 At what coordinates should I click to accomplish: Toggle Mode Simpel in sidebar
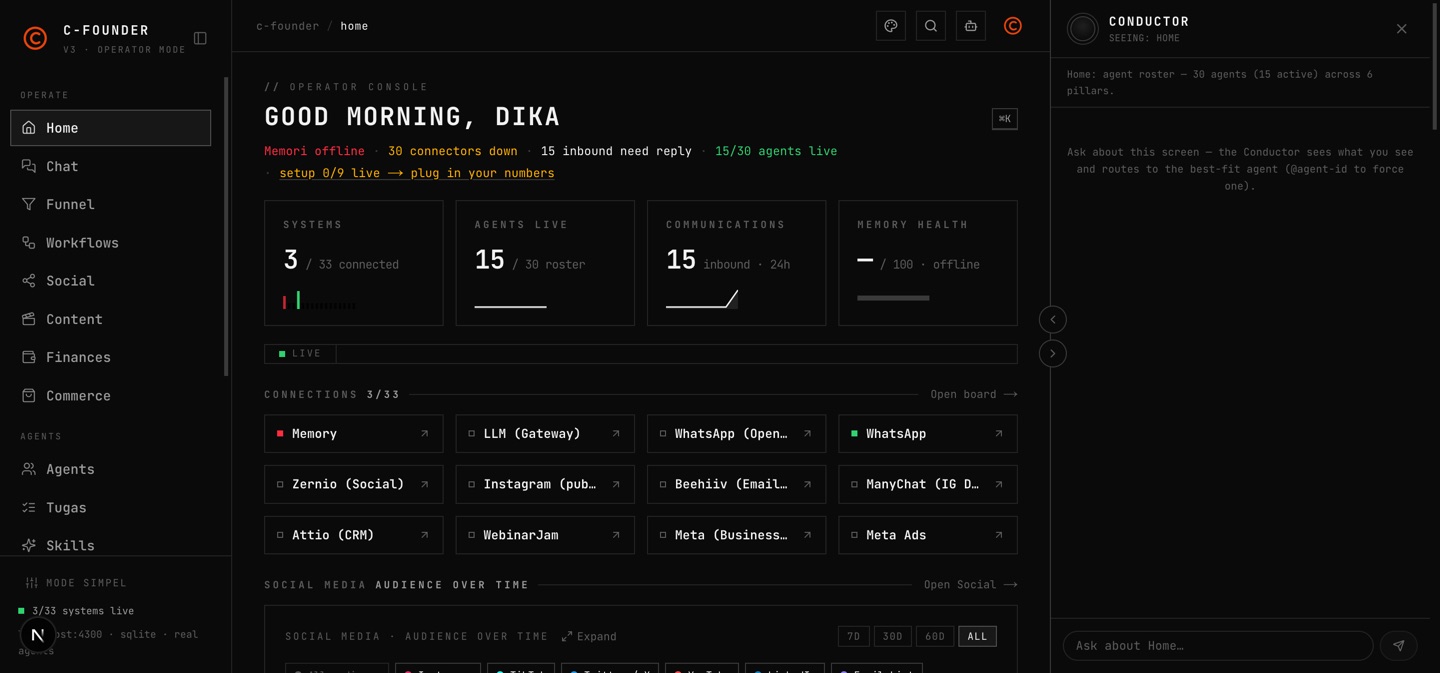[76, 583]
